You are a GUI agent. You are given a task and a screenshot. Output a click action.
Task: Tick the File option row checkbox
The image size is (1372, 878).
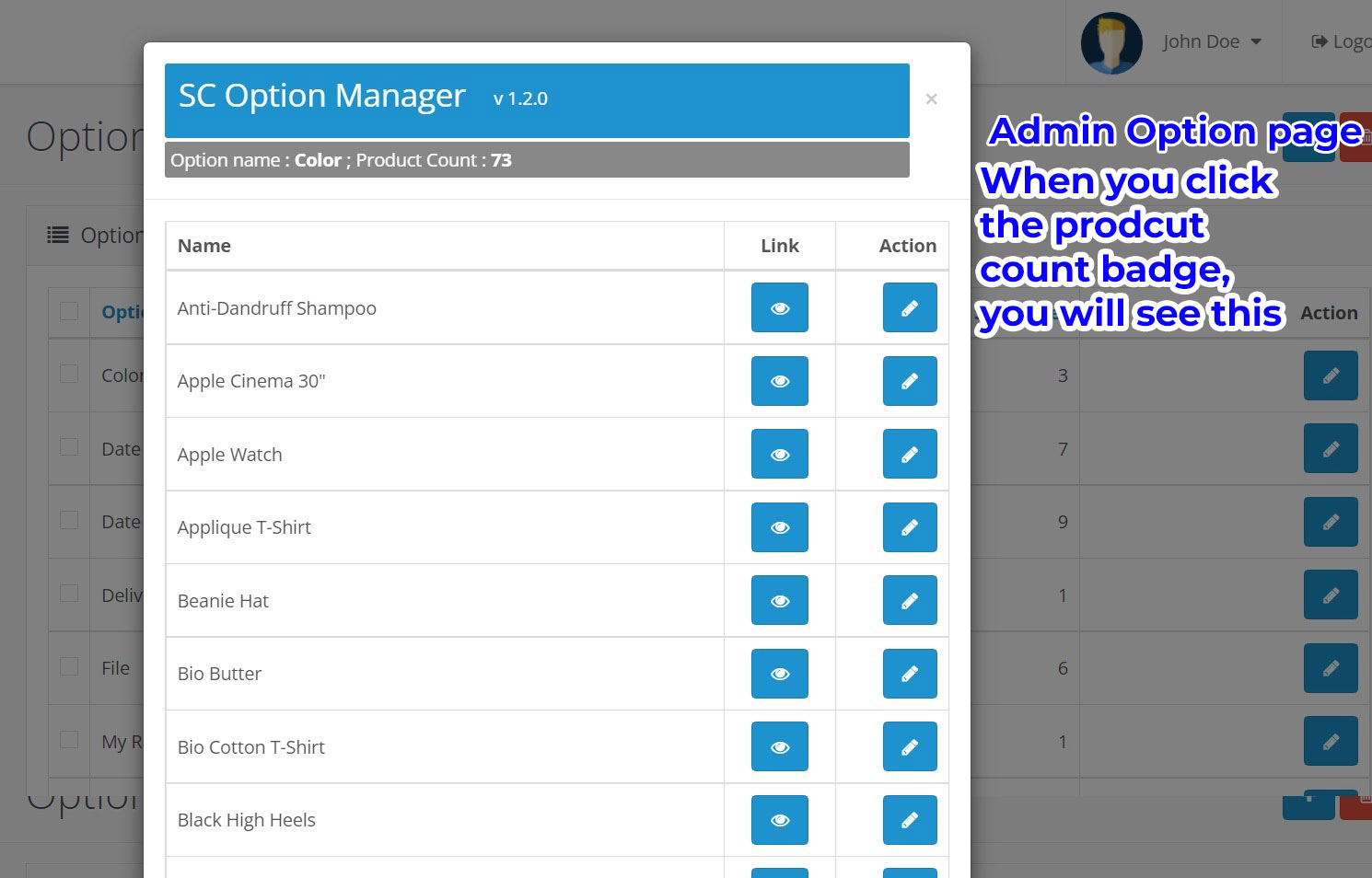tap(69, 666)
